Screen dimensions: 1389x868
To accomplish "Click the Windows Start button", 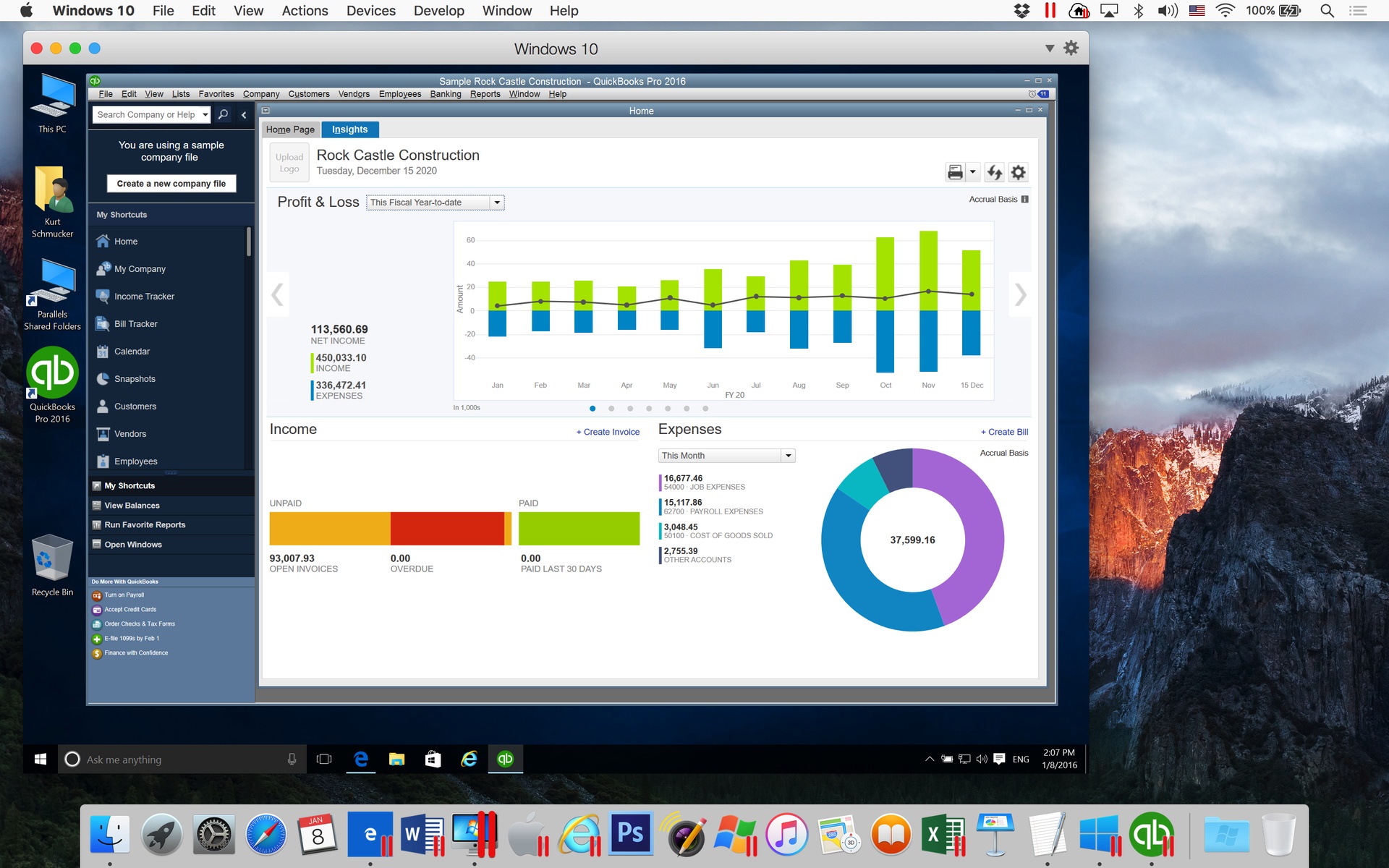I will (x=41, y=759).
